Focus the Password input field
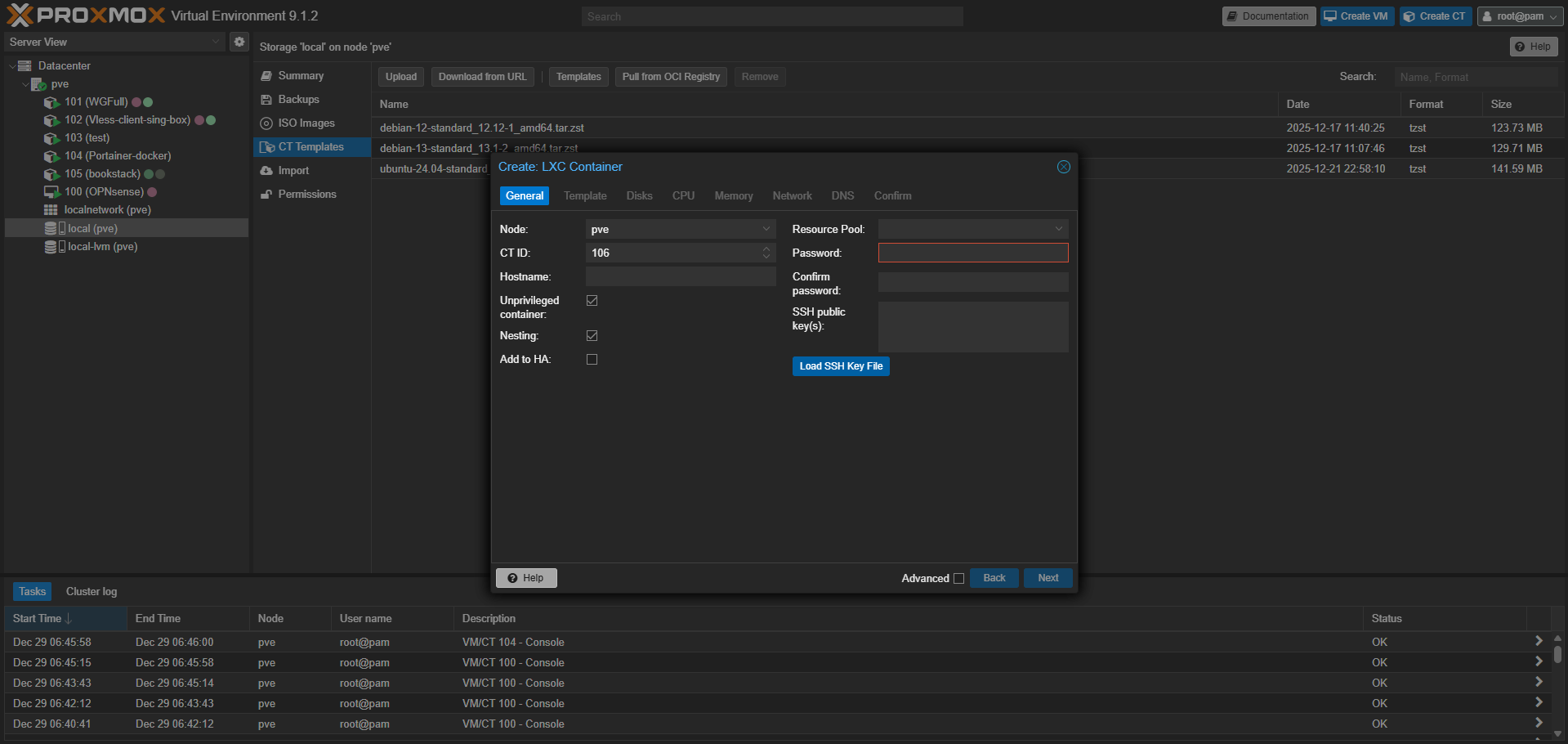Image resolution: width=1568 pixels, height=744 pixels. click(973, 253)
